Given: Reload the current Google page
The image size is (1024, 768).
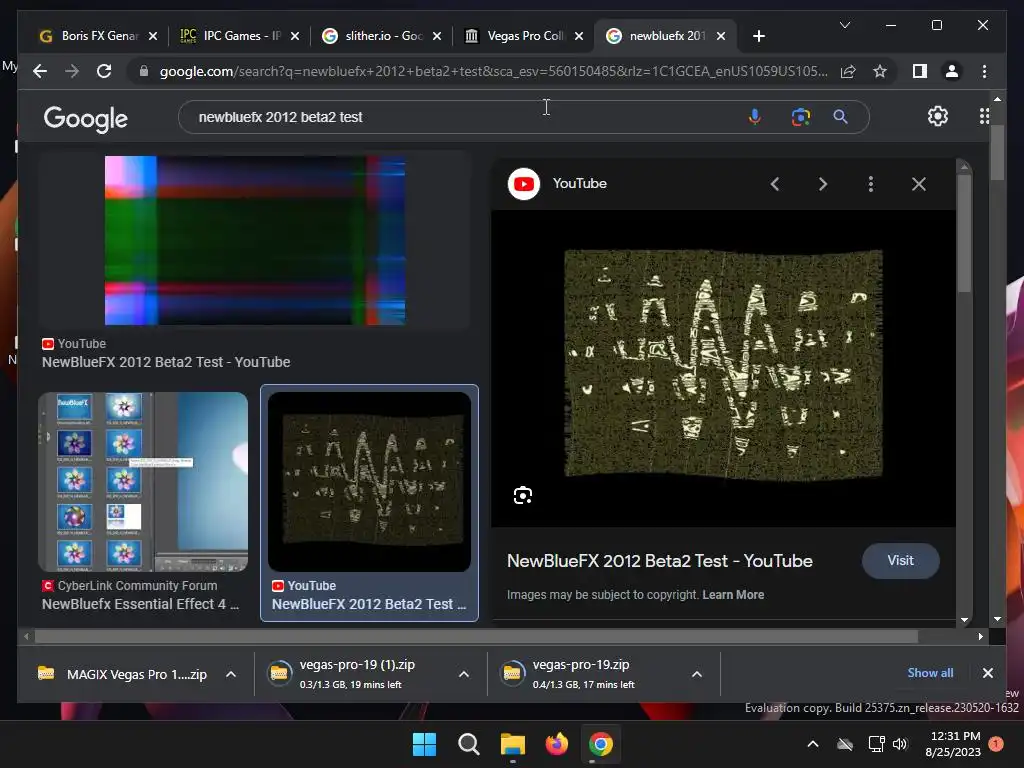Looking at the screenshot, I should click(x=104, y=71).
